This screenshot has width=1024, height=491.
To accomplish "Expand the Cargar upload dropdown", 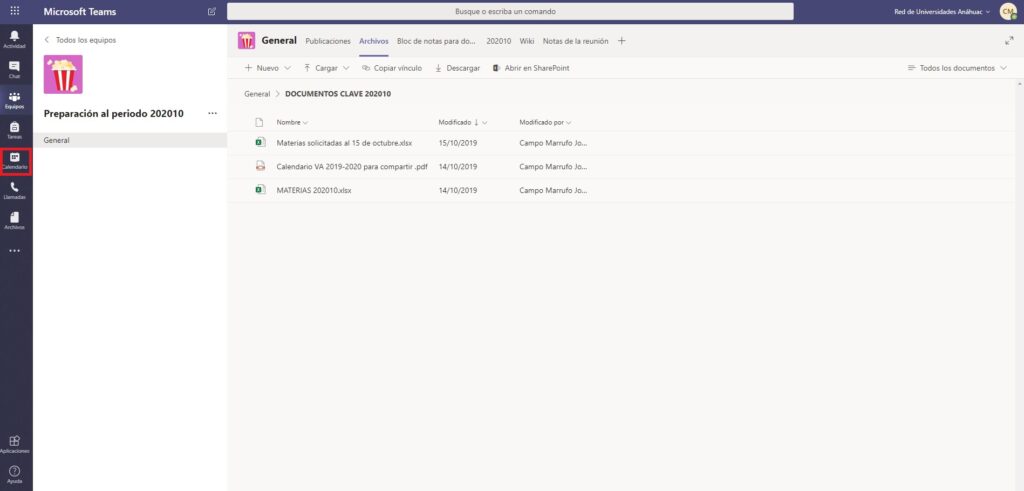I will coord(326,68).
